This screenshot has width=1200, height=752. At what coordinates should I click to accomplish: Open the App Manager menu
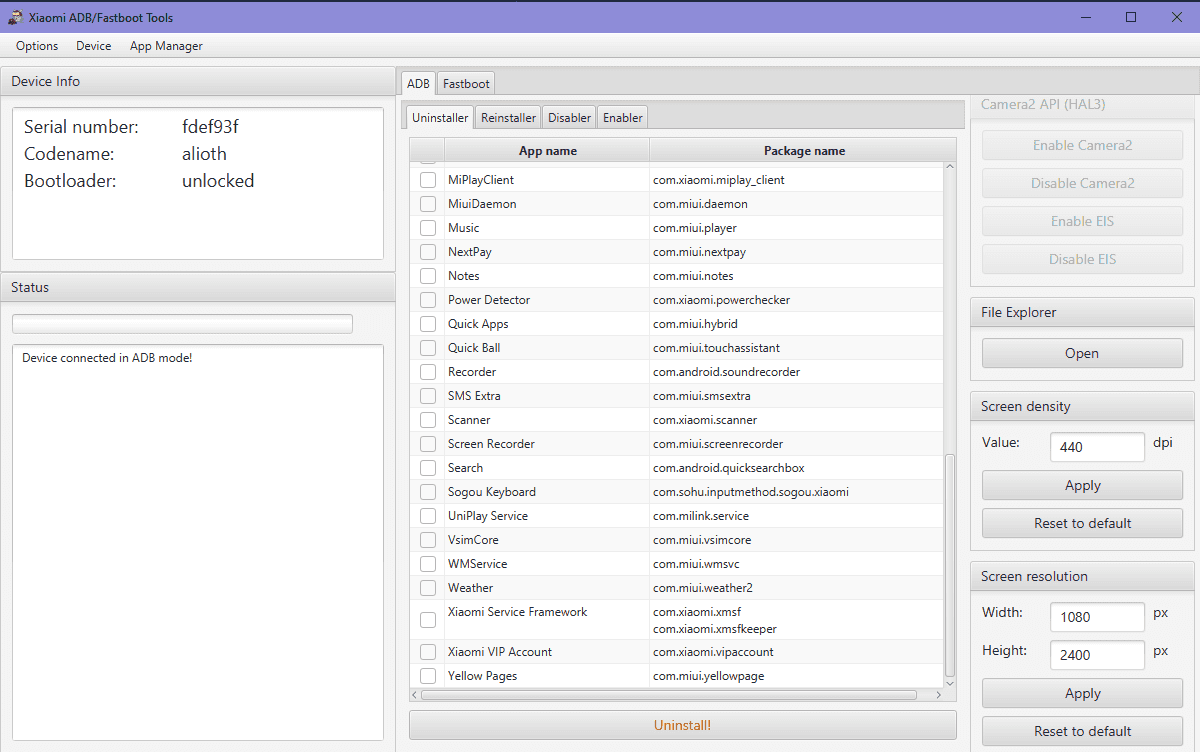point(166,46)
